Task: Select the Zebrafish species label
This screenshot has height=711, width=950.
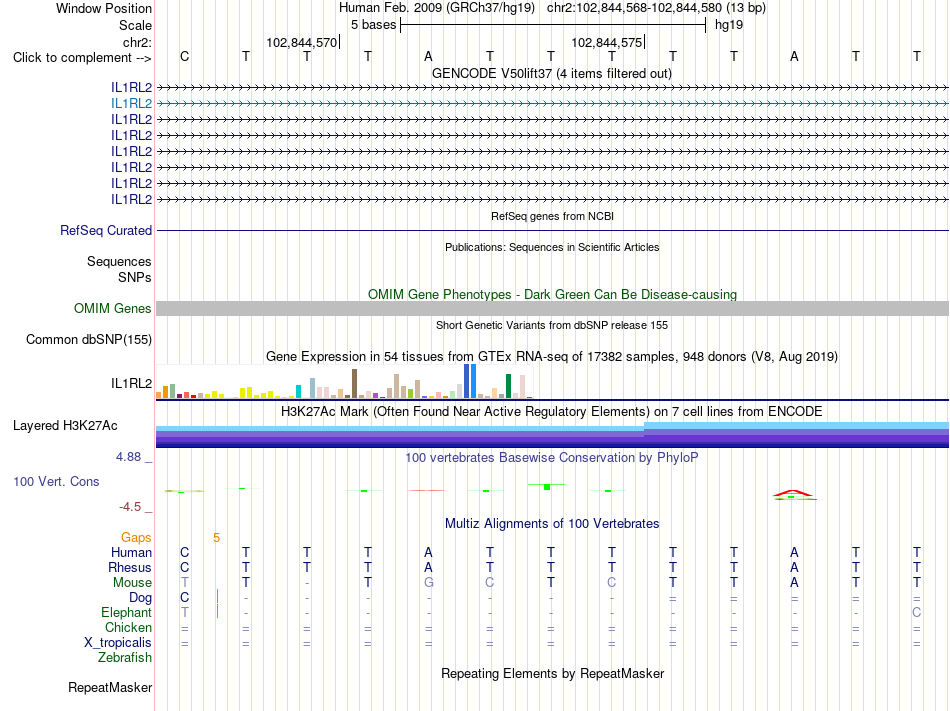Action: (x=125, y=657)
